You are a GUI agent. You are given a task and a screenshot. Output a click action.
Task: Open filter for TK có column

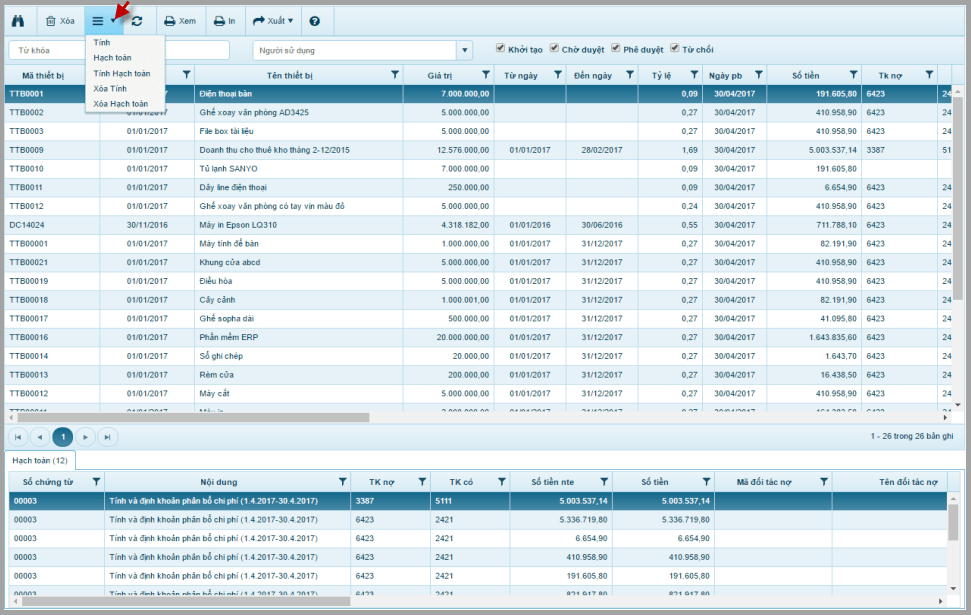502,482
